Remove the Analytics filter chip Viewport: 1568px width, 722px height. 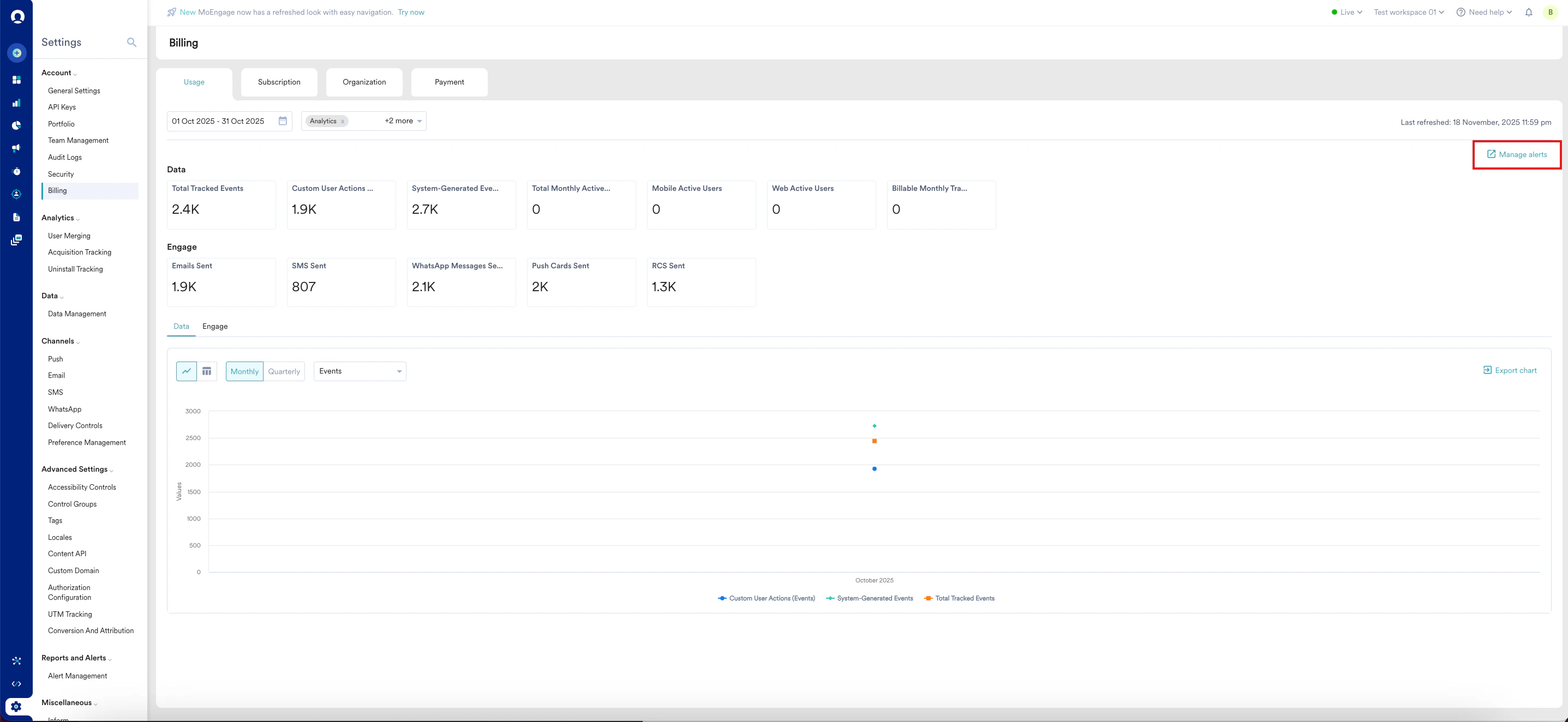343,122
